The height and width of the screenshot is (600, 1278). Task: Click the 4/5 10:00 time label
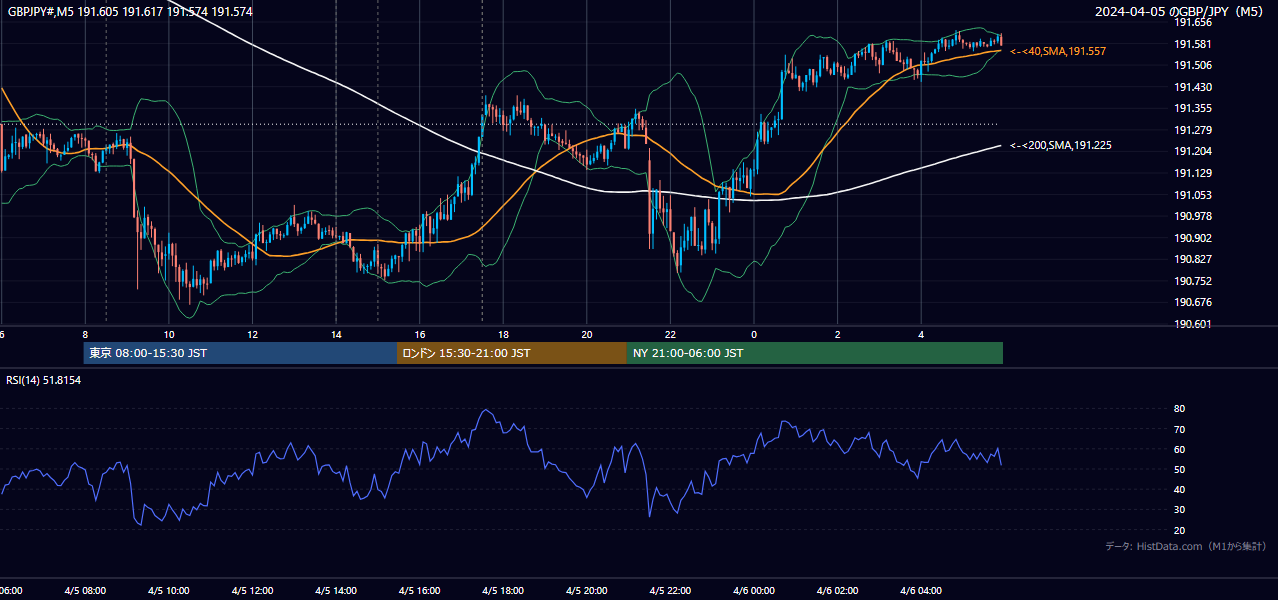(169, 591)
